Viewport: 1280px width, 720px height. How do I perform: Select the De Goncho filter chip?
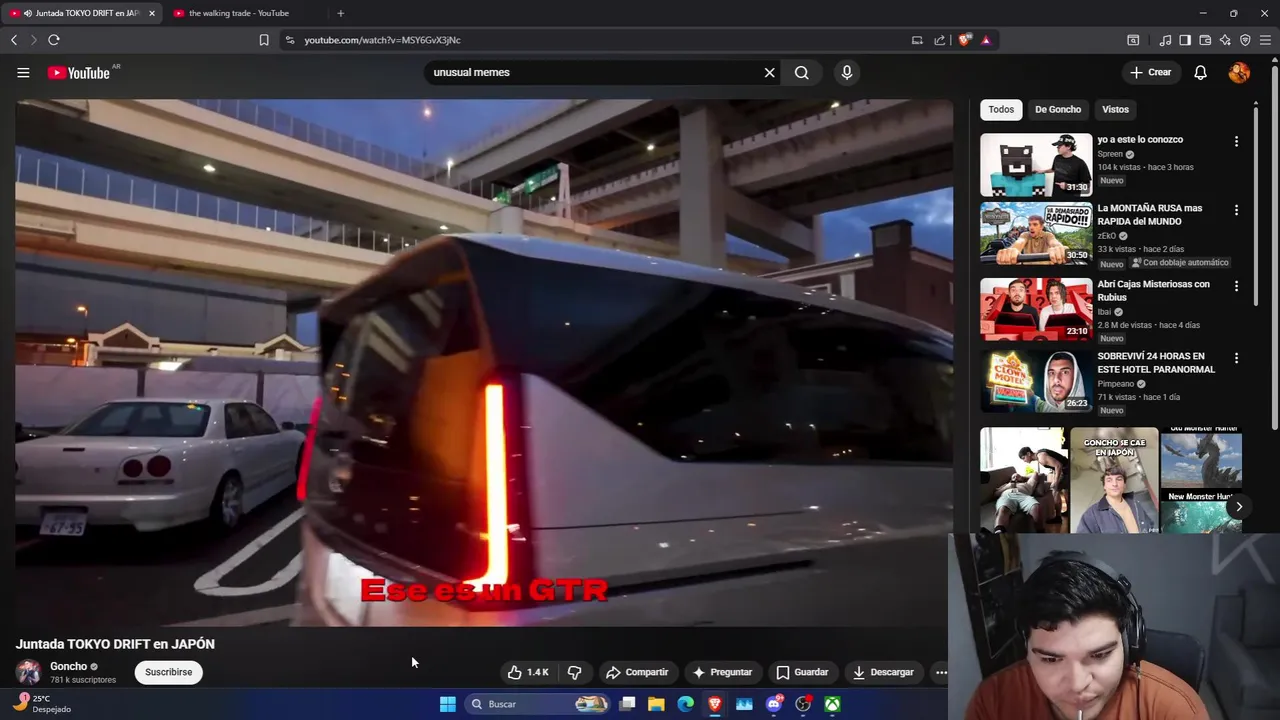click(1058, 109)
